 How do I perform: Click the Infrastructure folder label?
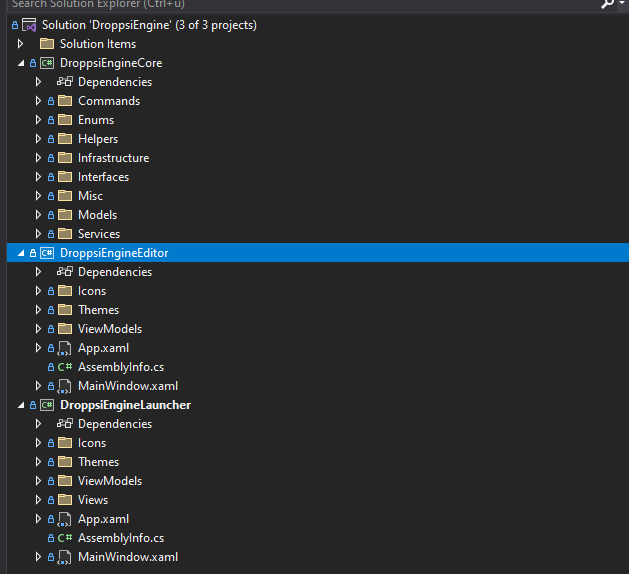click(114, 158)
